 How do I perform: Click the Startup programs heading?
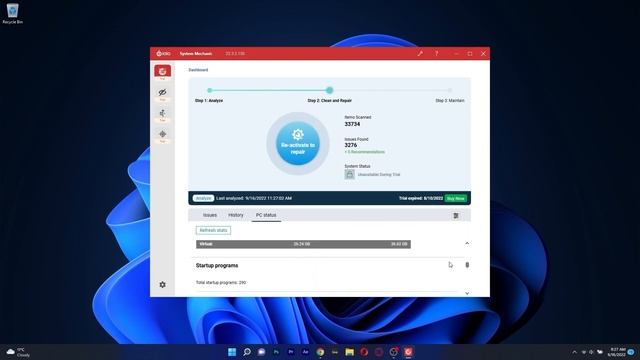(x=217, y=265)
